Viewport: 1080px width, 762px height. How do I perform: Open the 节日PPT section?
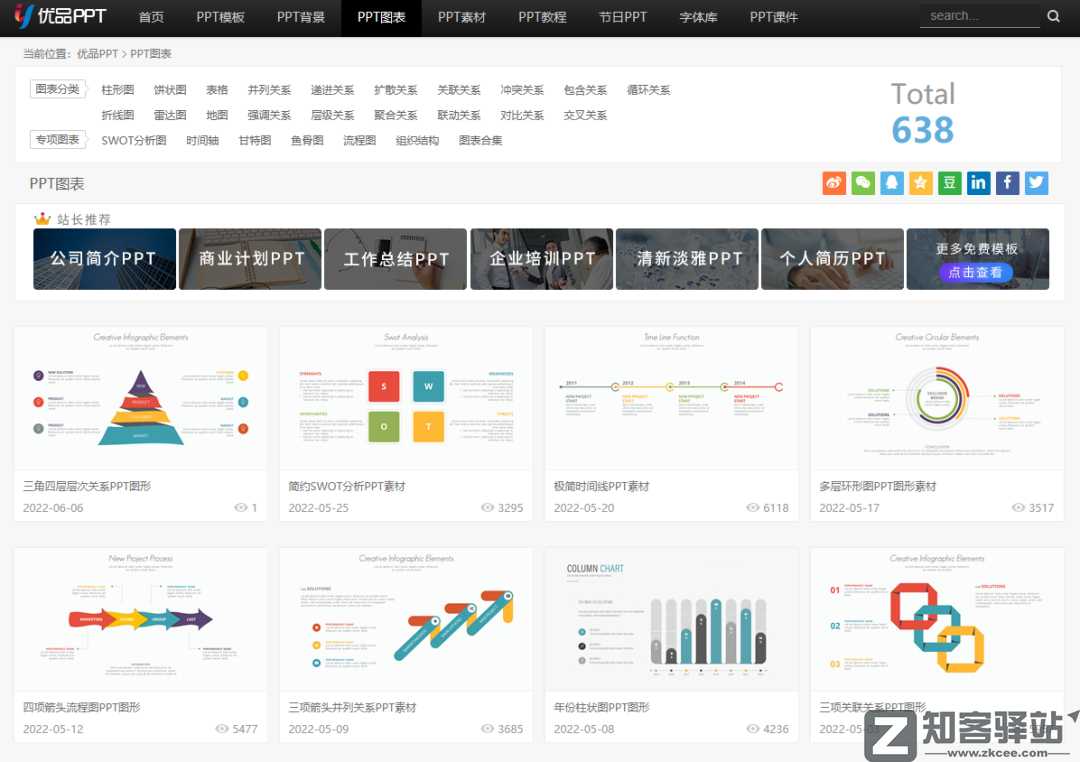(622, 17)
